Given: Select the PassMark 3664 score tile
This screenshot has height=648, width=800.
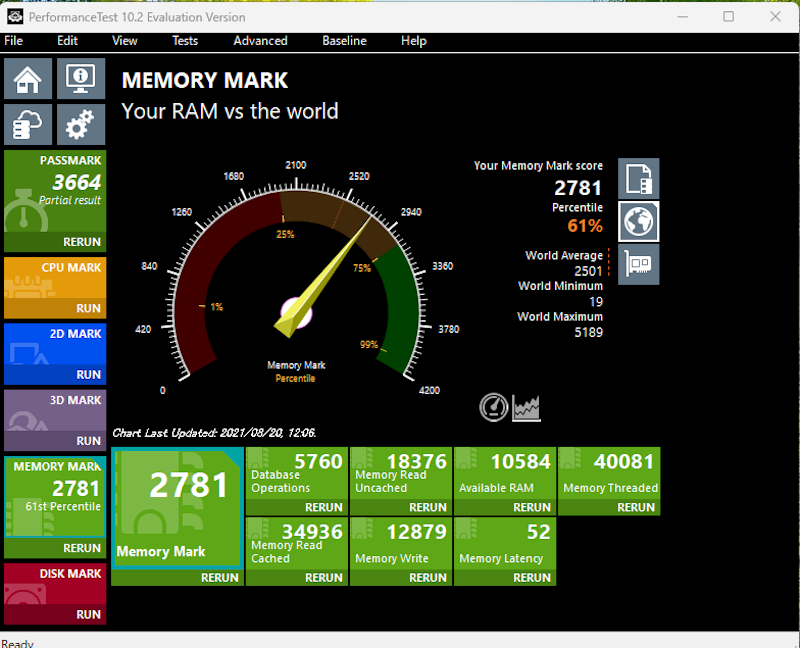Looking at the screenshot, I should tap(55, 191).
